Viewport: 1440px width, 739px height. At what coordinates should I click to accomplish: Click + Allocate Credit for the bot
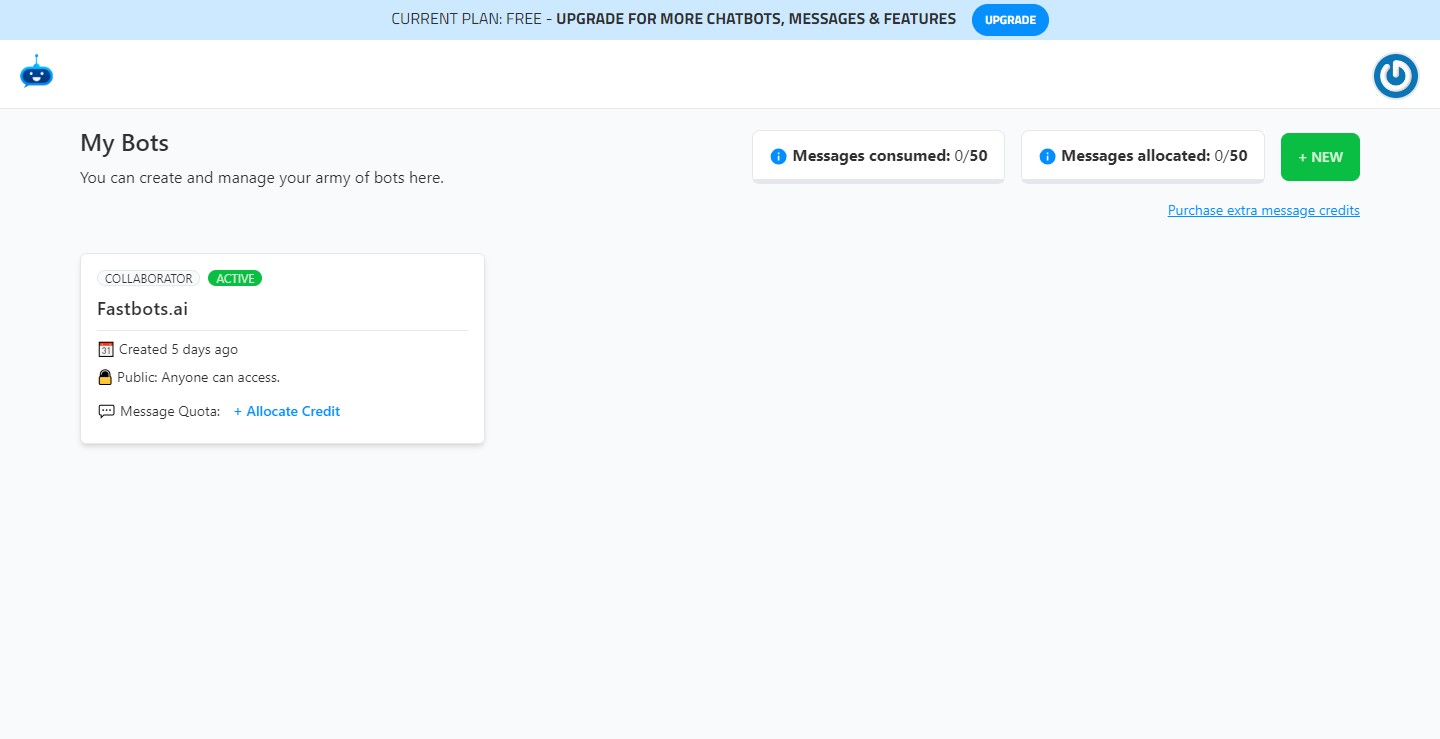287,411
